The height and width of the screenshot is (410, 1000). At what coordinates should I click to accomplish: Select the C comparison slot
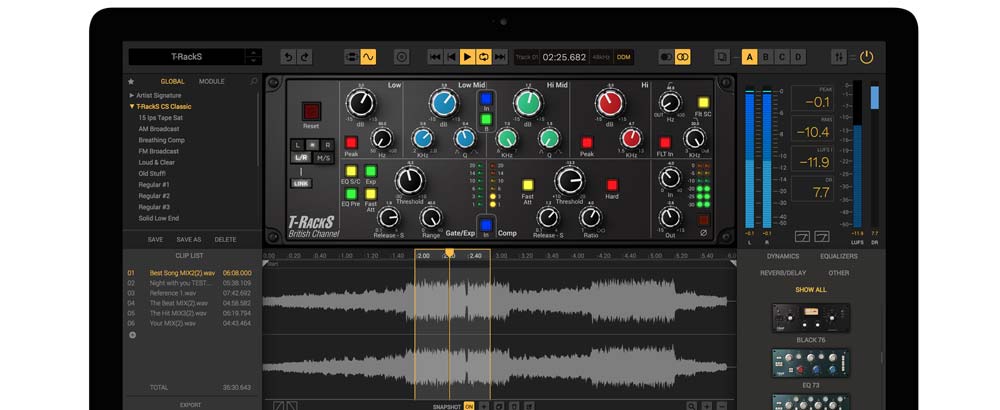[x=782, y=57]
